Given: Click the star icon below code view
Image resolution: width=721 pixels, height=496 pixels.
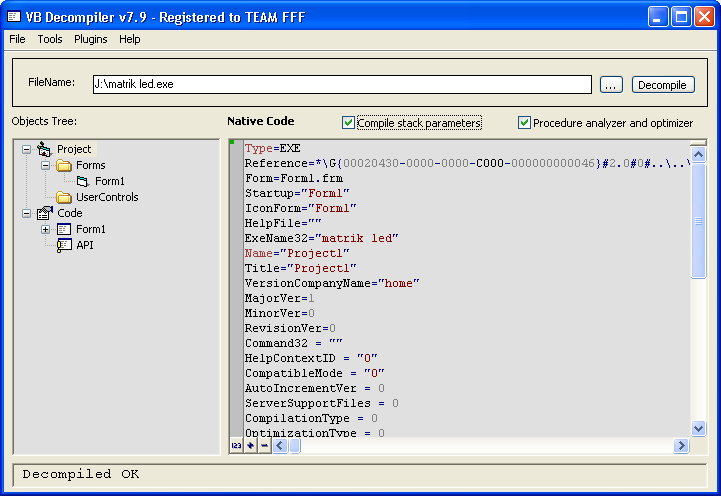Looking at the screenshot, I should (250, 445).
